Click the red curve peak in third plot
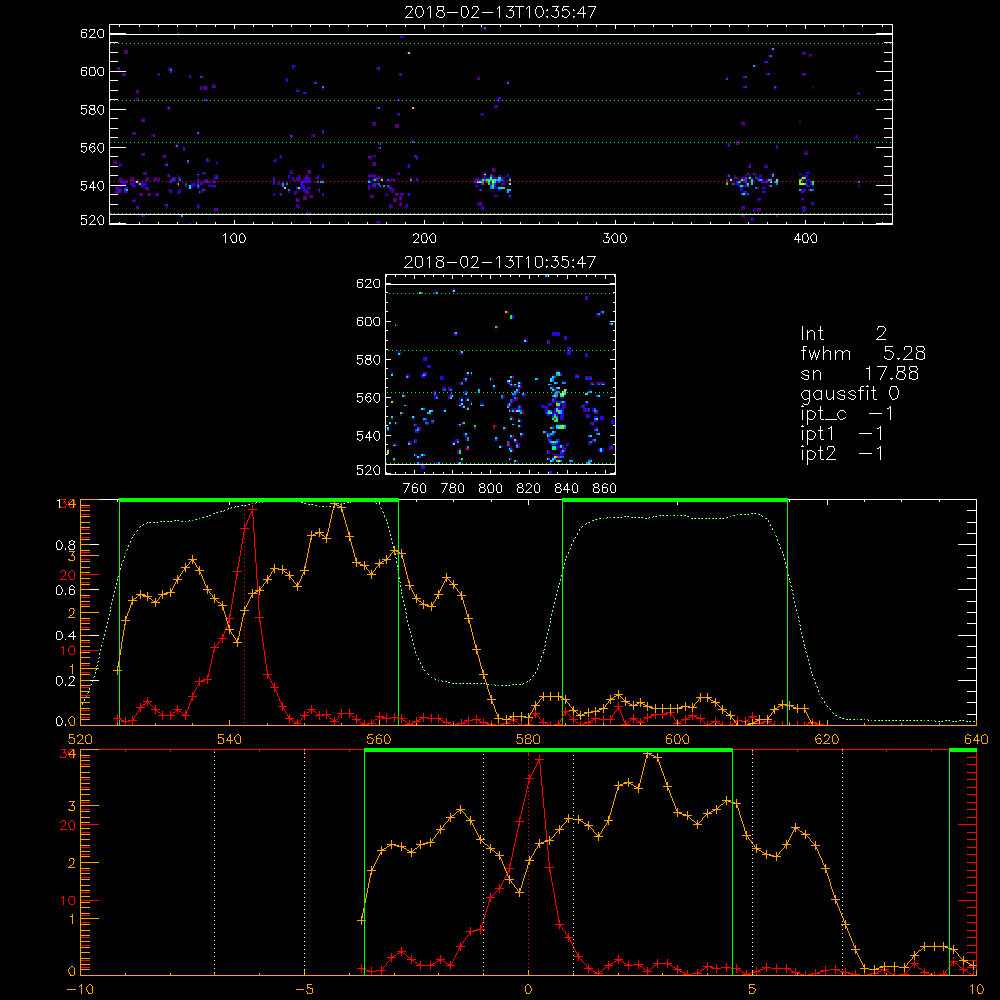The width and height of the screenshot is (1000, 1000). [x=253, y=508]
